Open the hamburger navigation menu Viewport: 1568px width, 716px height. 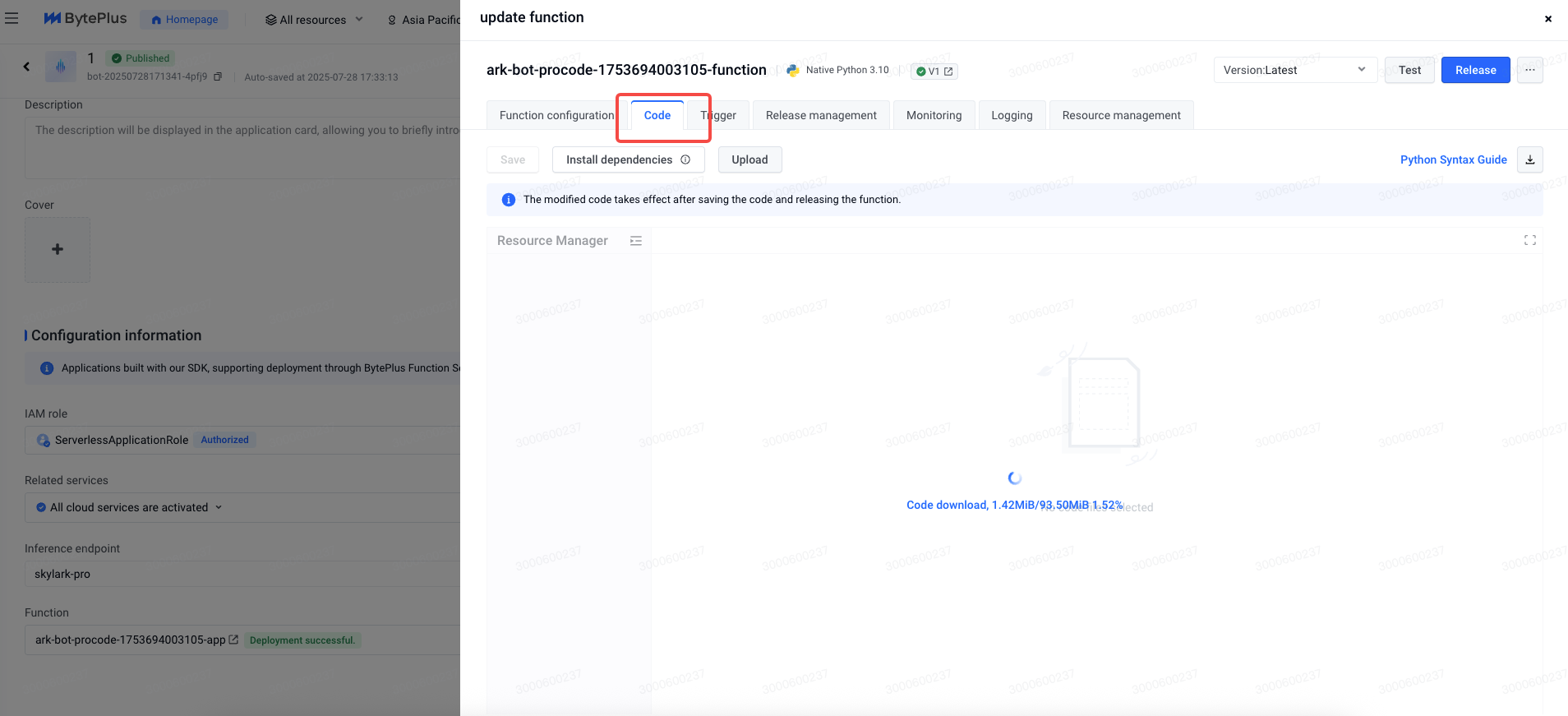12,18
